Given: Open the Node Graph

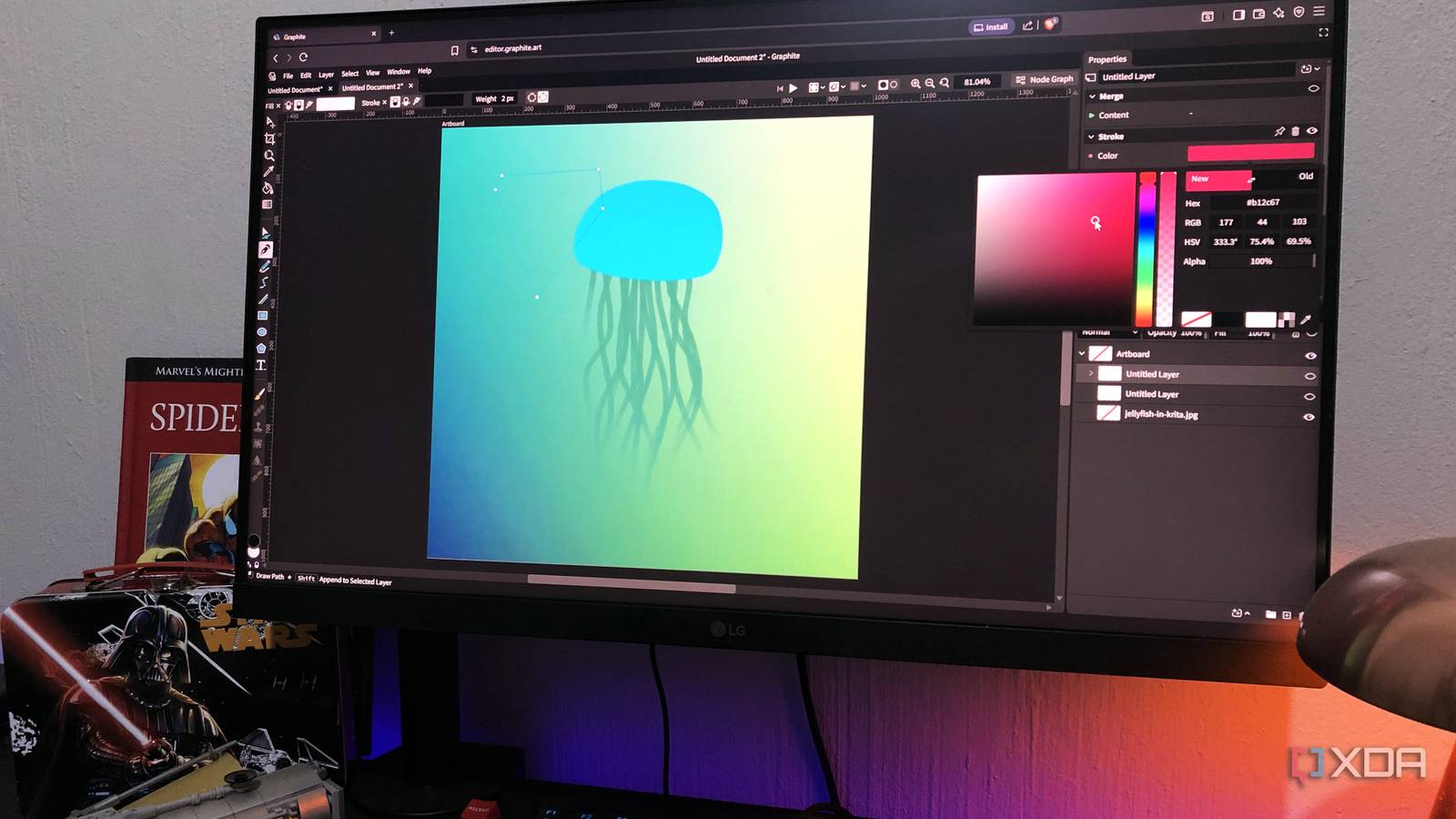Looking at the screenshot, I should pyautogui.click(x=1045, y=79).
